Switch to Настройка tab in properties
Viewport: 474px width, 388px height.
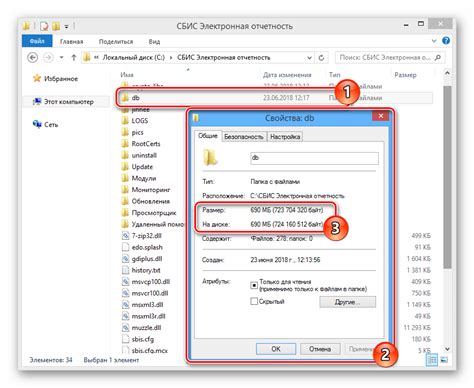click(285, 137)
